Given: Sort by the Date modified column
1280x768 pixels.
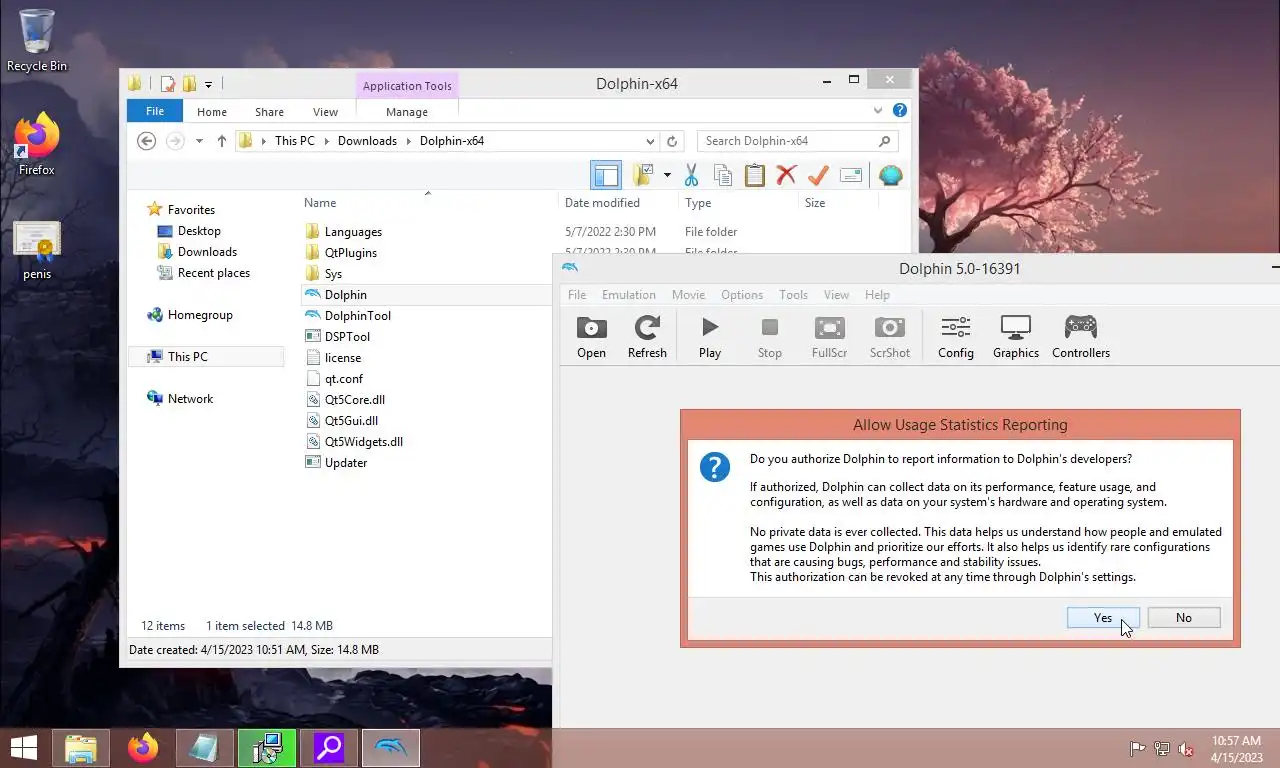Looking at the screenshot, I should (x=602, y=203).
